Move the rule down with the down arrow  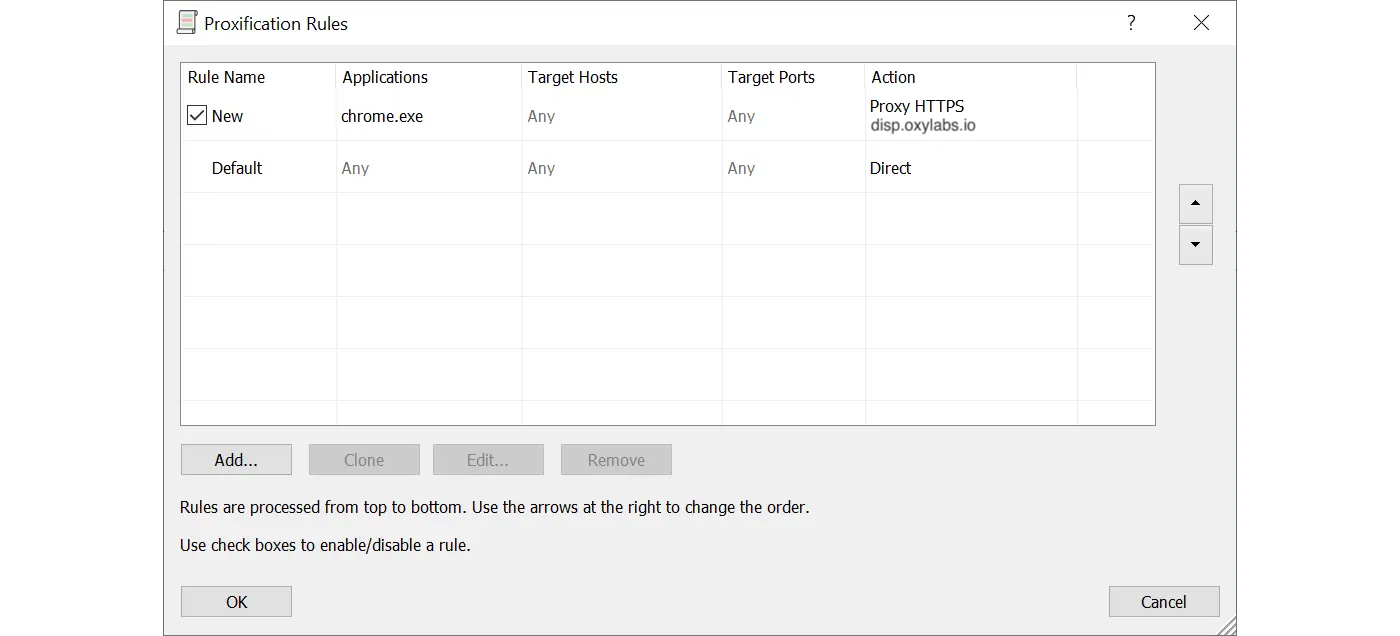pos(1195,245)
